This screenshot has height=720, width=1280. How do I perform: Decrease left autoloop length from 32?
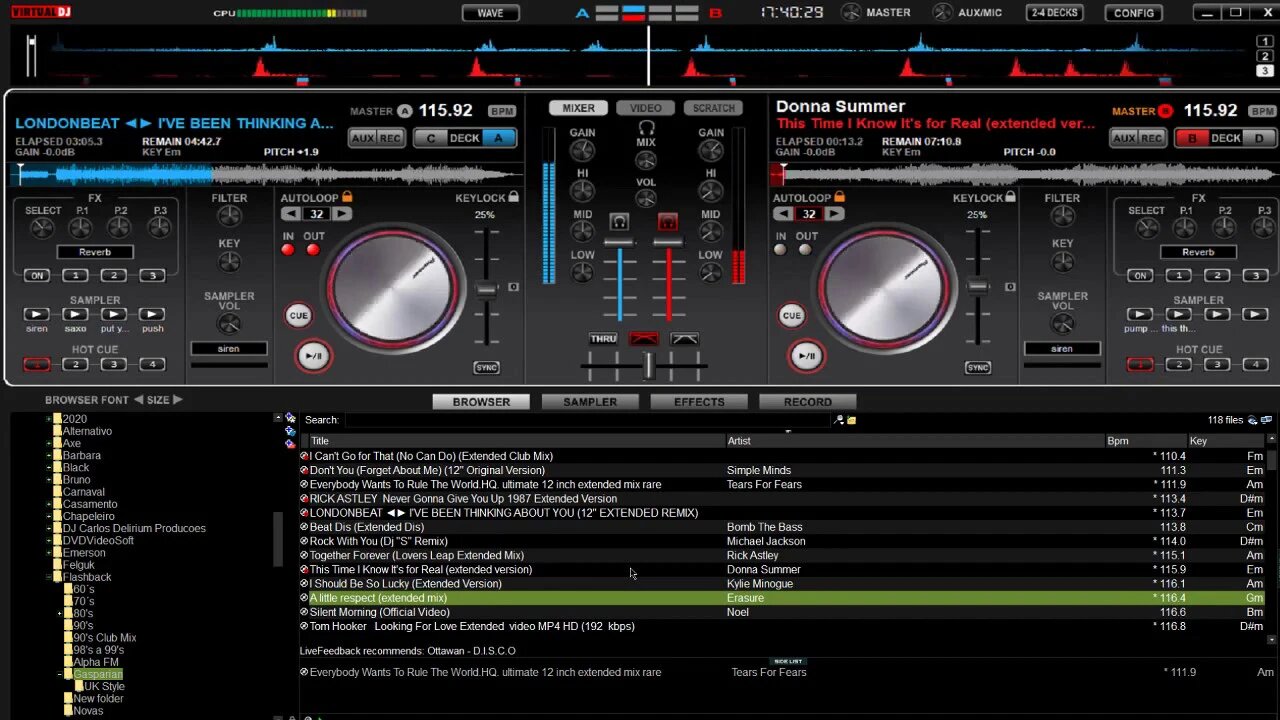pyautogui.click(x=290, y=214)
